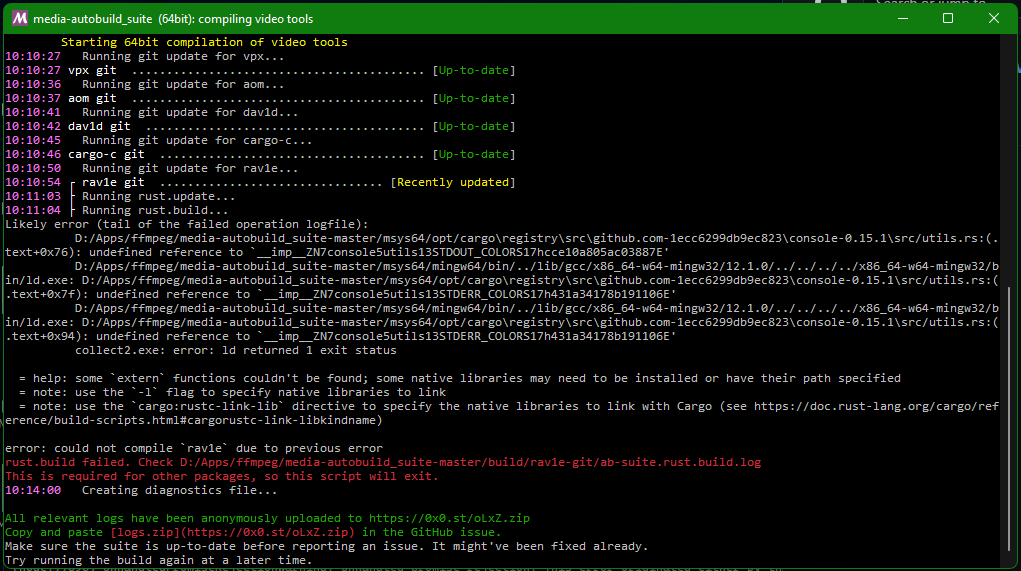Click the timestamp 10:14:00
This screenshot has width=1021, height=571.
point(33,490)
